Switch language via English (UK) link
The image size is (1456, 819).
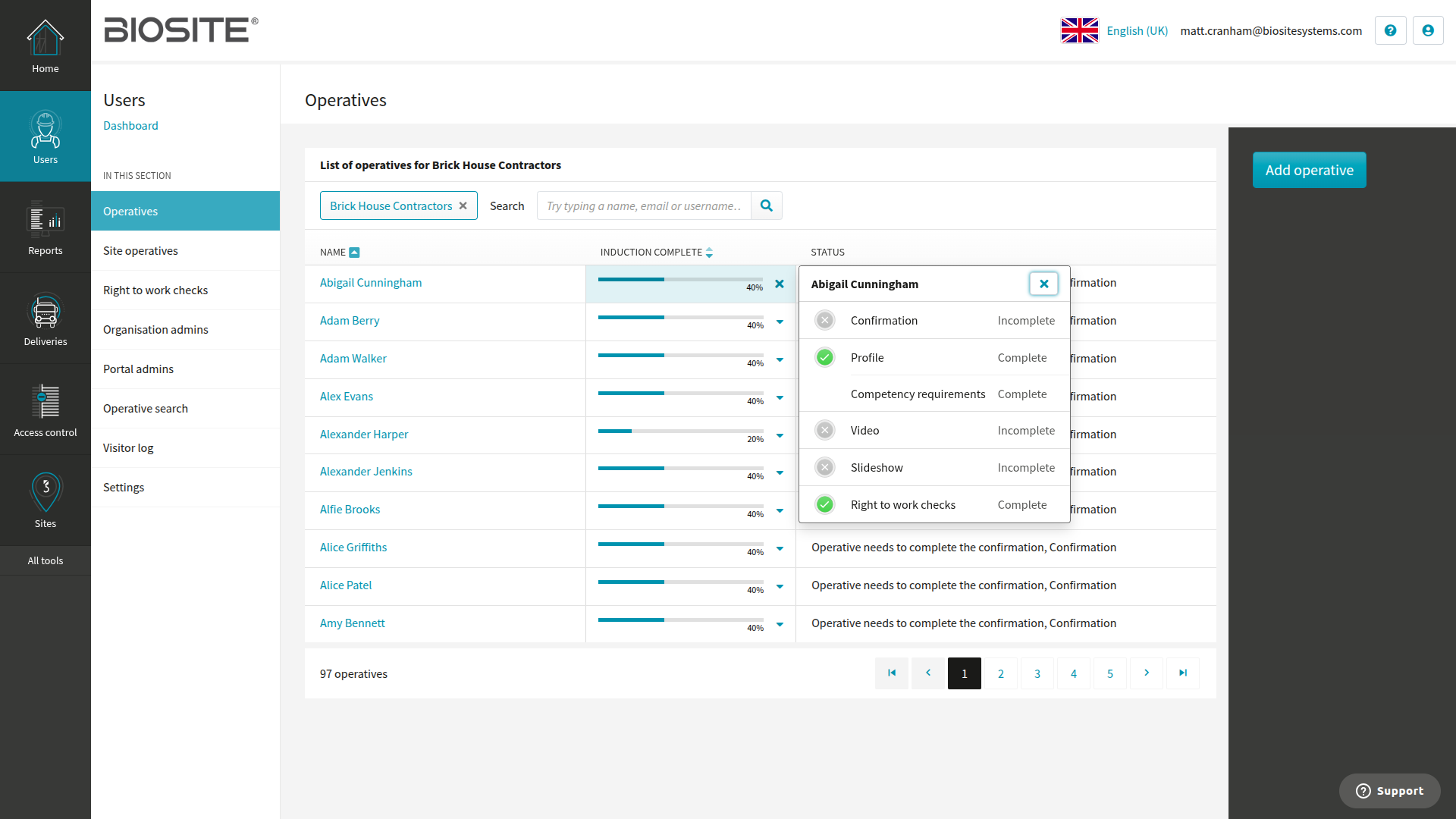pos(1137,30)
